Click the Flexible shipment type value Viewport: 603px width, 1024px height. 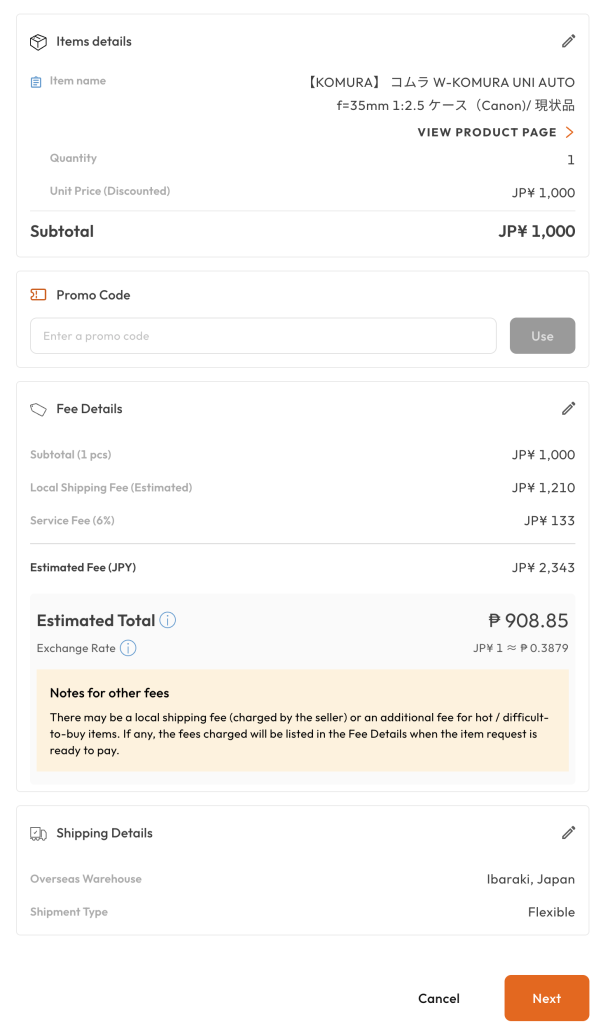pyautogui.click(x=551, y=912)
